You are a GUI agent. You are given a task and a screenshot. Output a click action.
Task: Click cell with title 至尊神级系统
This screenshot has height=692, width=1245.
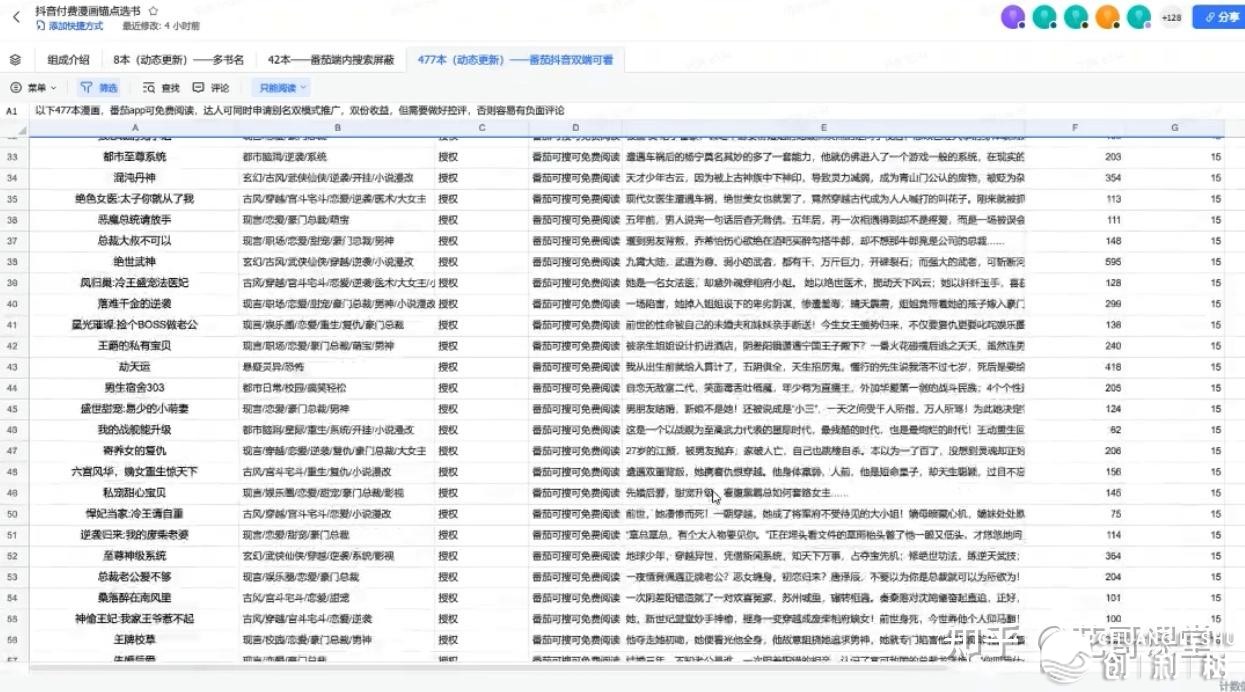pyautogui.click(x=133, y=556)
